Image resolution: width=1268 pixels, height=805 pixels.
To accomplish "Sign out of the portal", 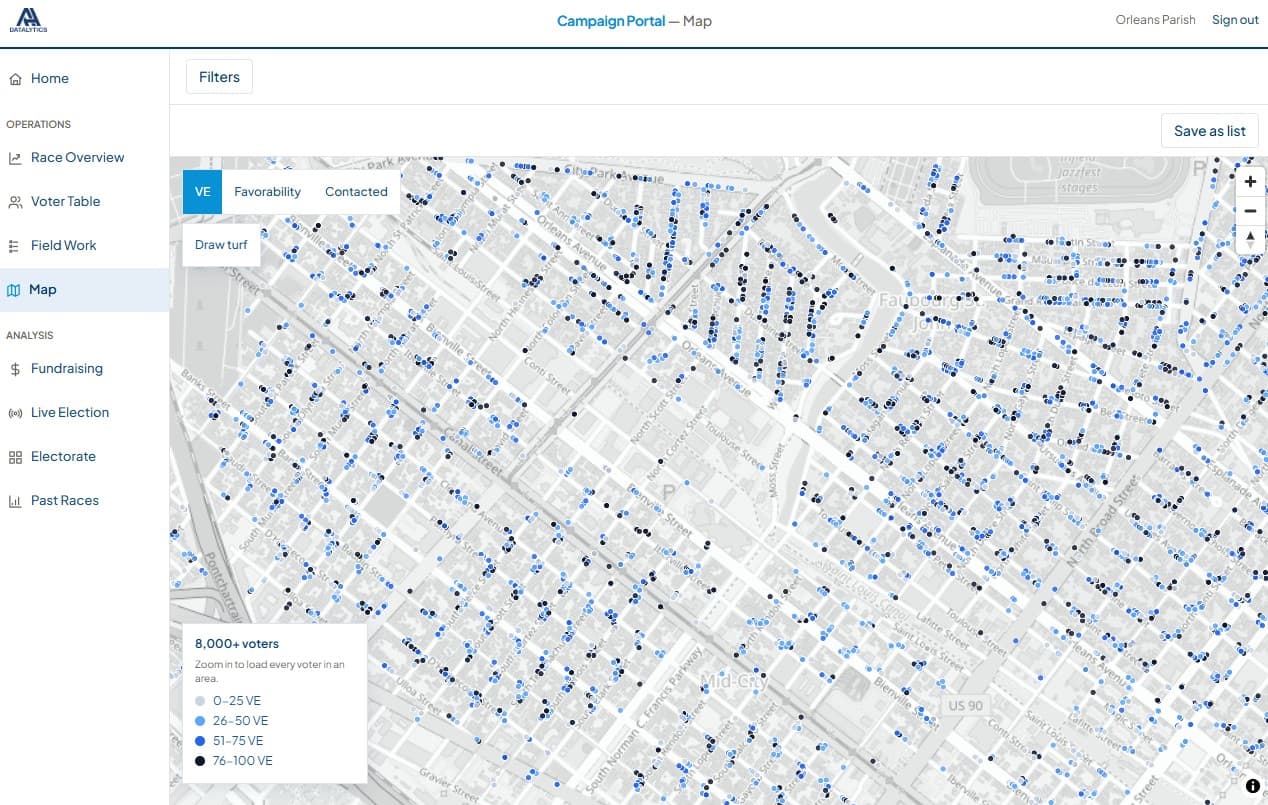I will (1235, 20).
